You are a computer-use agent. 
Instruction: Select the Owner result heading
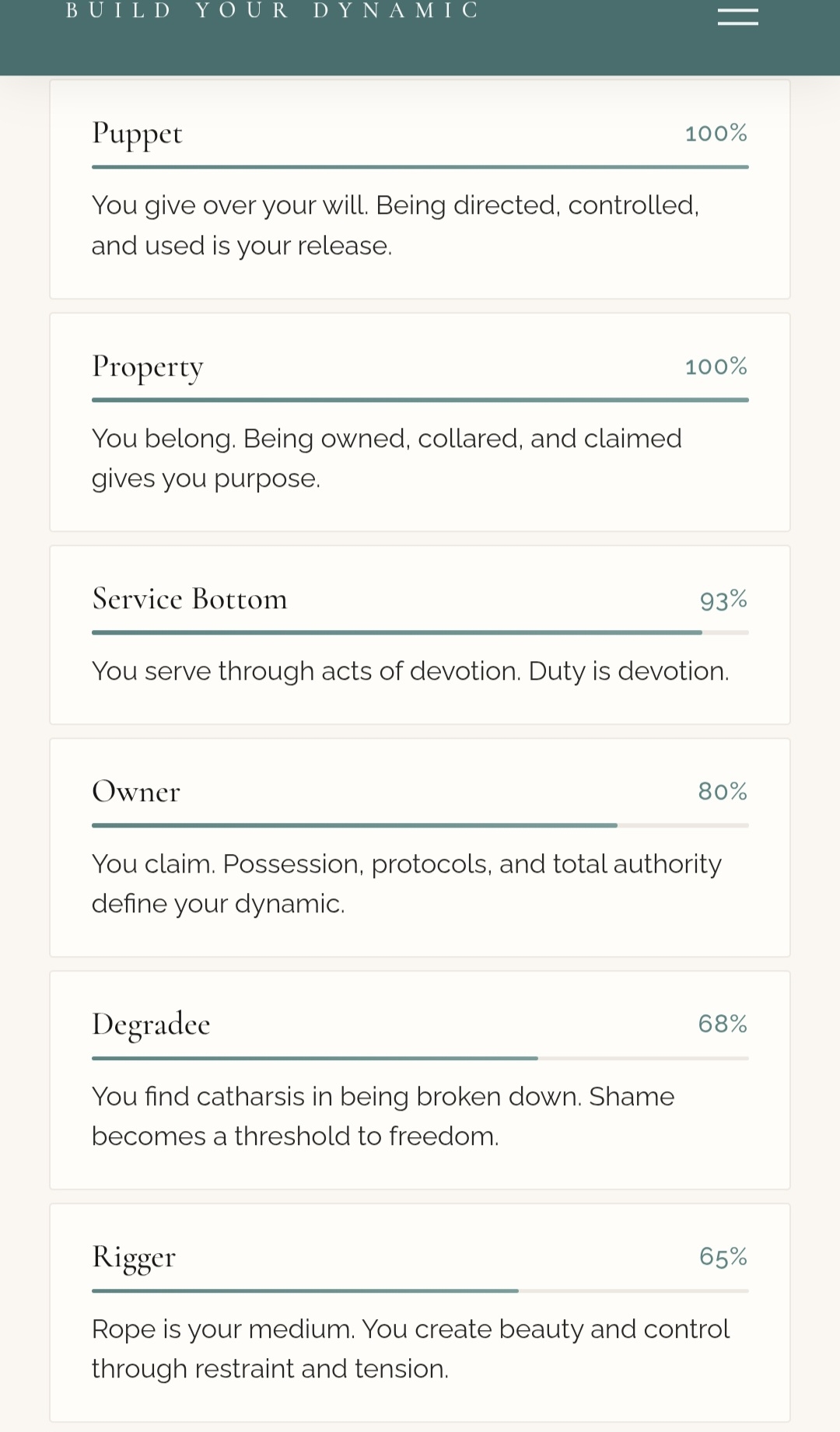point(136,792)
